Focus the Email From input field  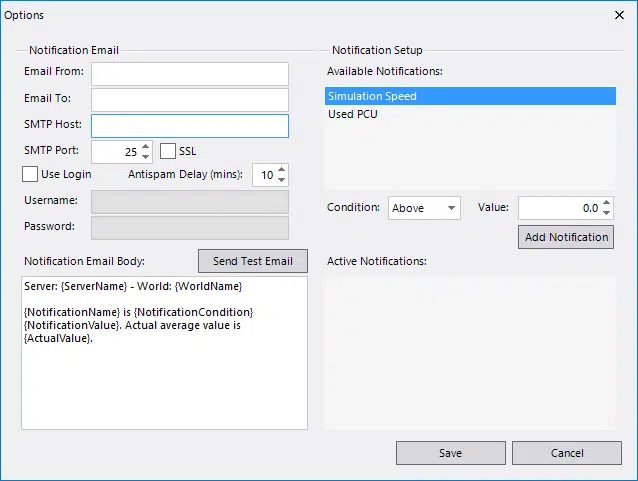point(190,74)
